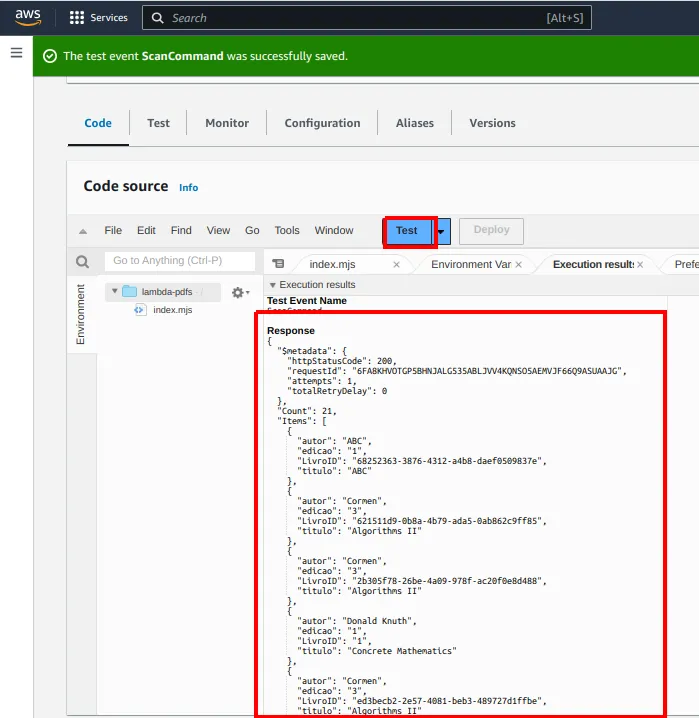
Task: Switch to the Execution result tab
Action: (x=593, y=265)
